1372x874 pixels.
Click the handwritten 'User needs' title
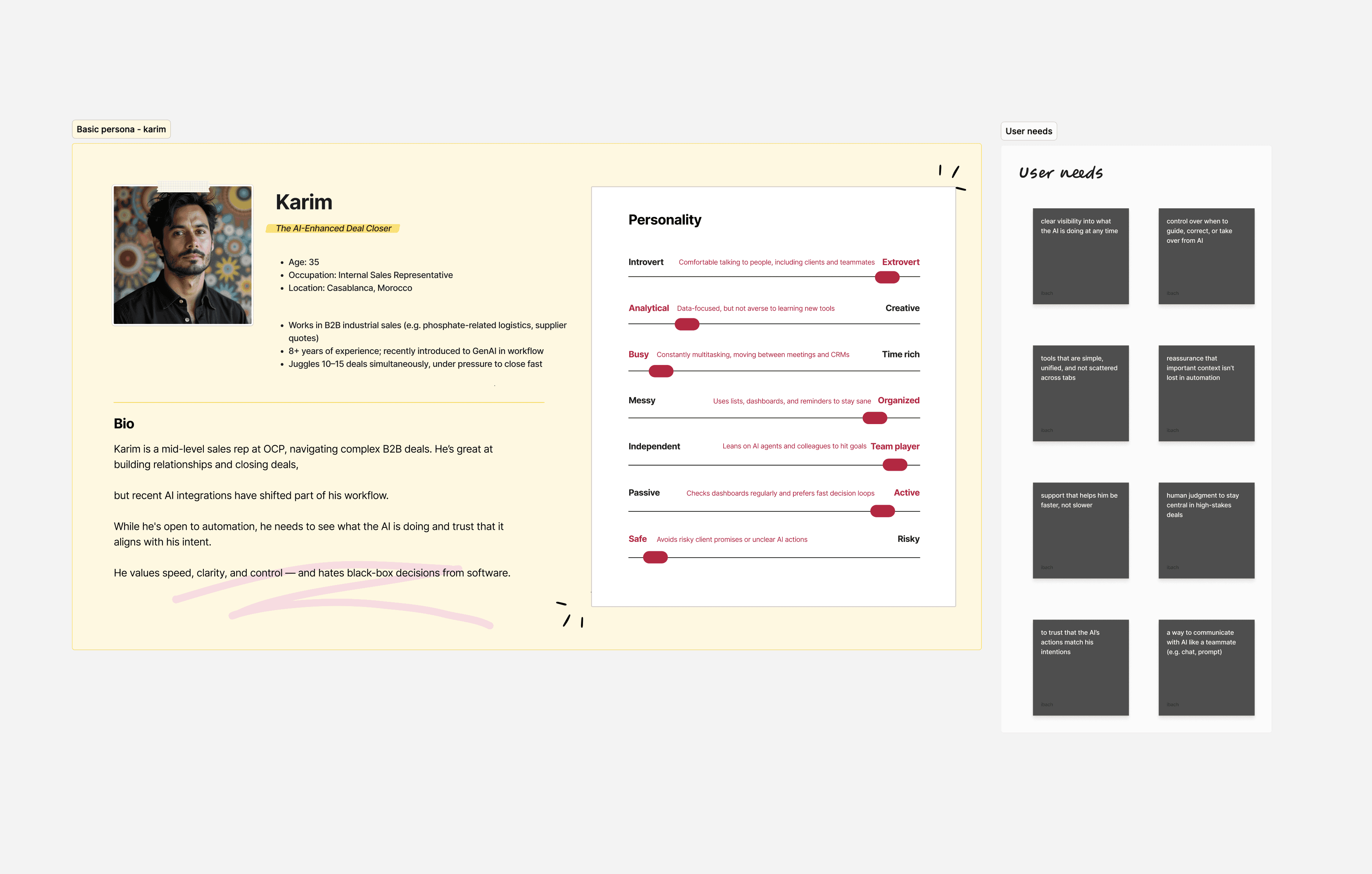(x=1060, y=173)
